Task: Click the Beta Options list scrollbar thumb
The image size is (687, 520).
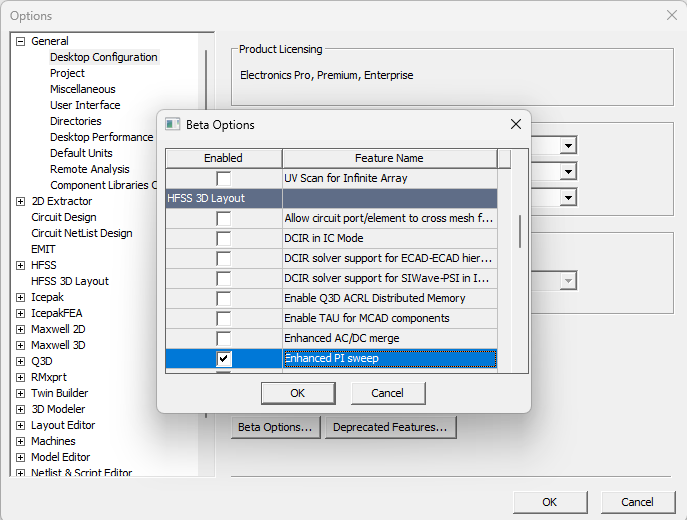Action: click(520, 231)
